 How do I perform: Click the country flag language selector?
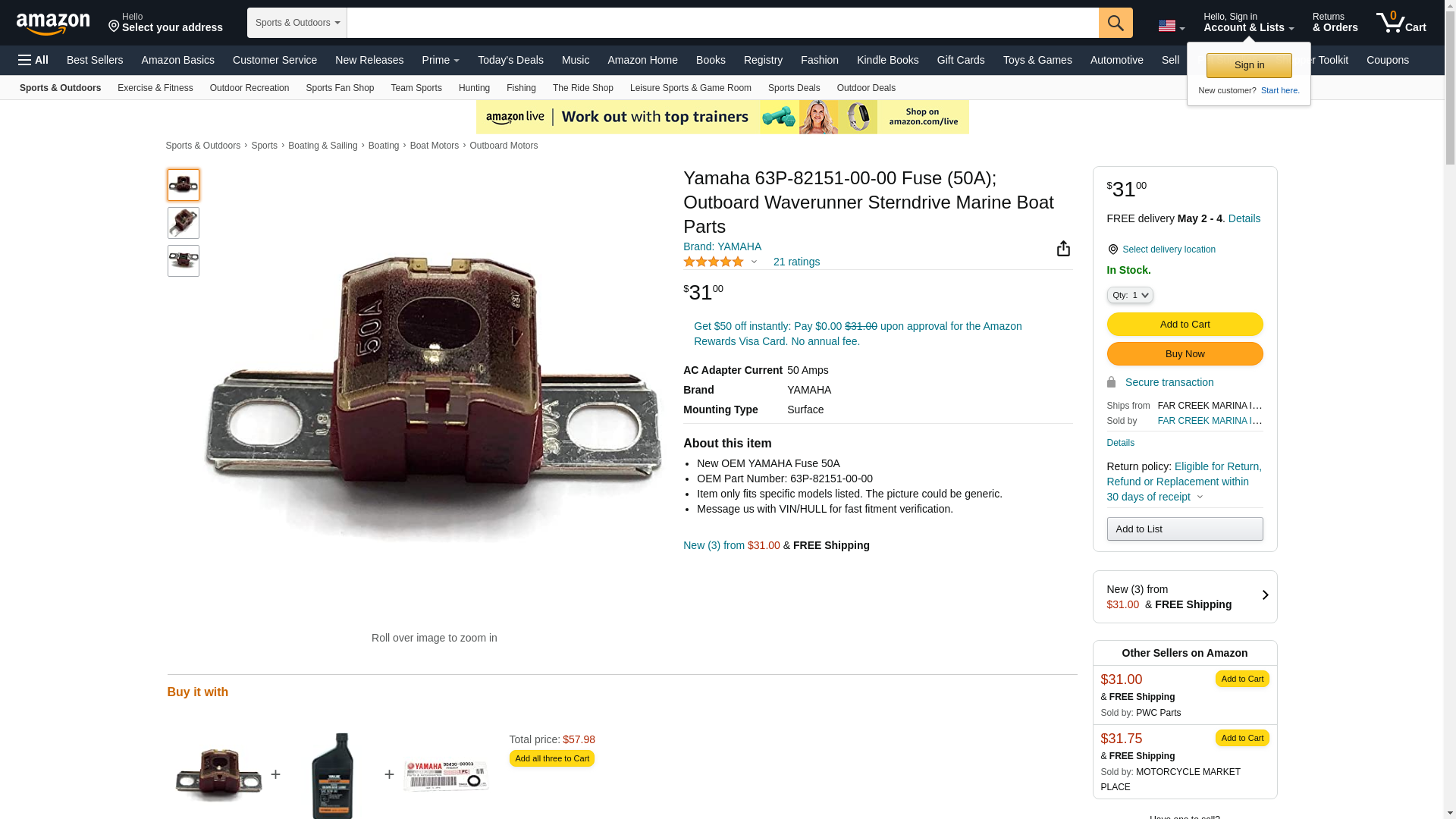(1171, 26)
